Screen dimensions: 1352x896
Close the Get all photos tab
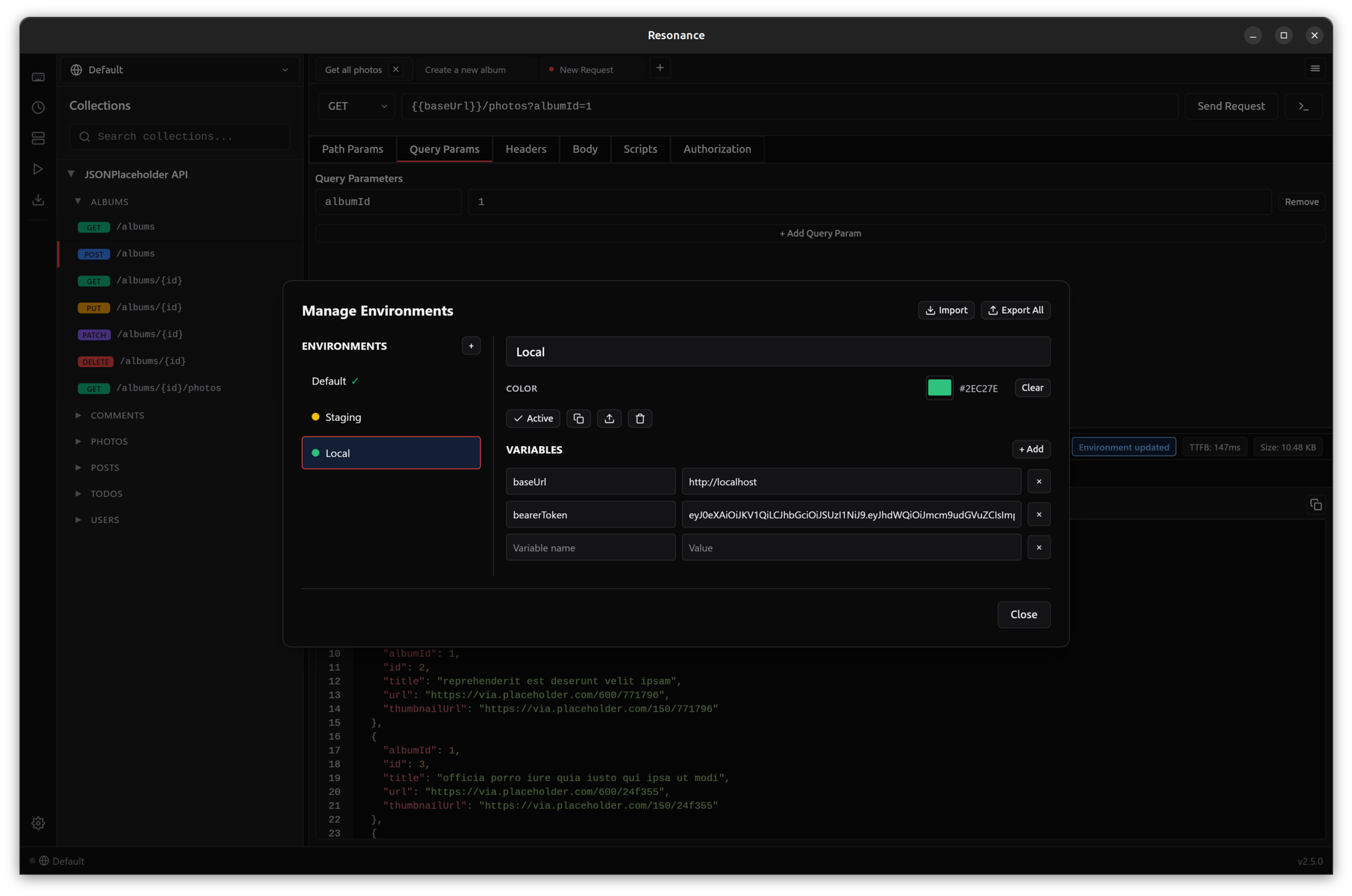(396, 70)
